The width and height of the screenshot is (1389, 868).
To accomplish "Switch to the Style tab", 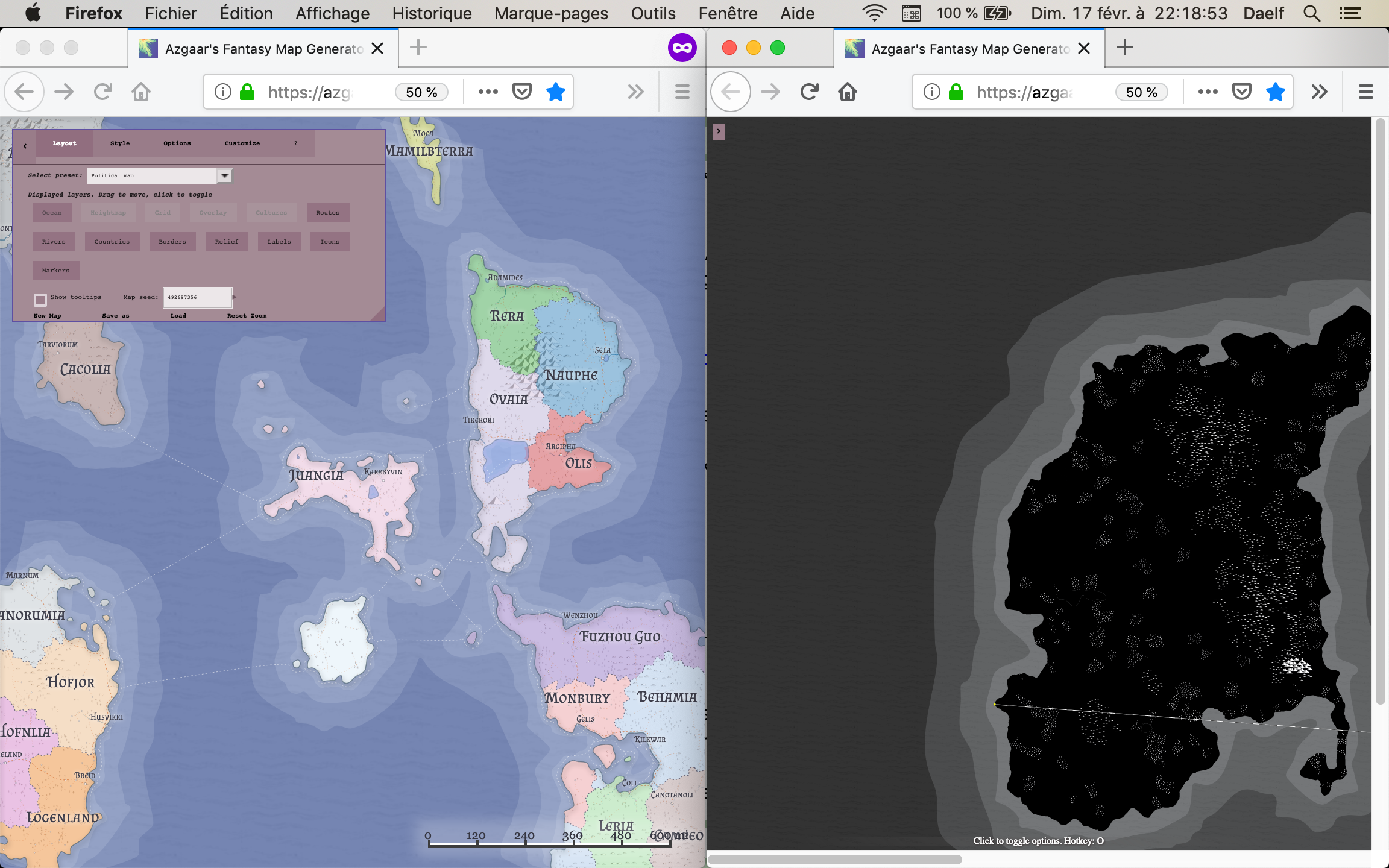I will click(120, 143).
